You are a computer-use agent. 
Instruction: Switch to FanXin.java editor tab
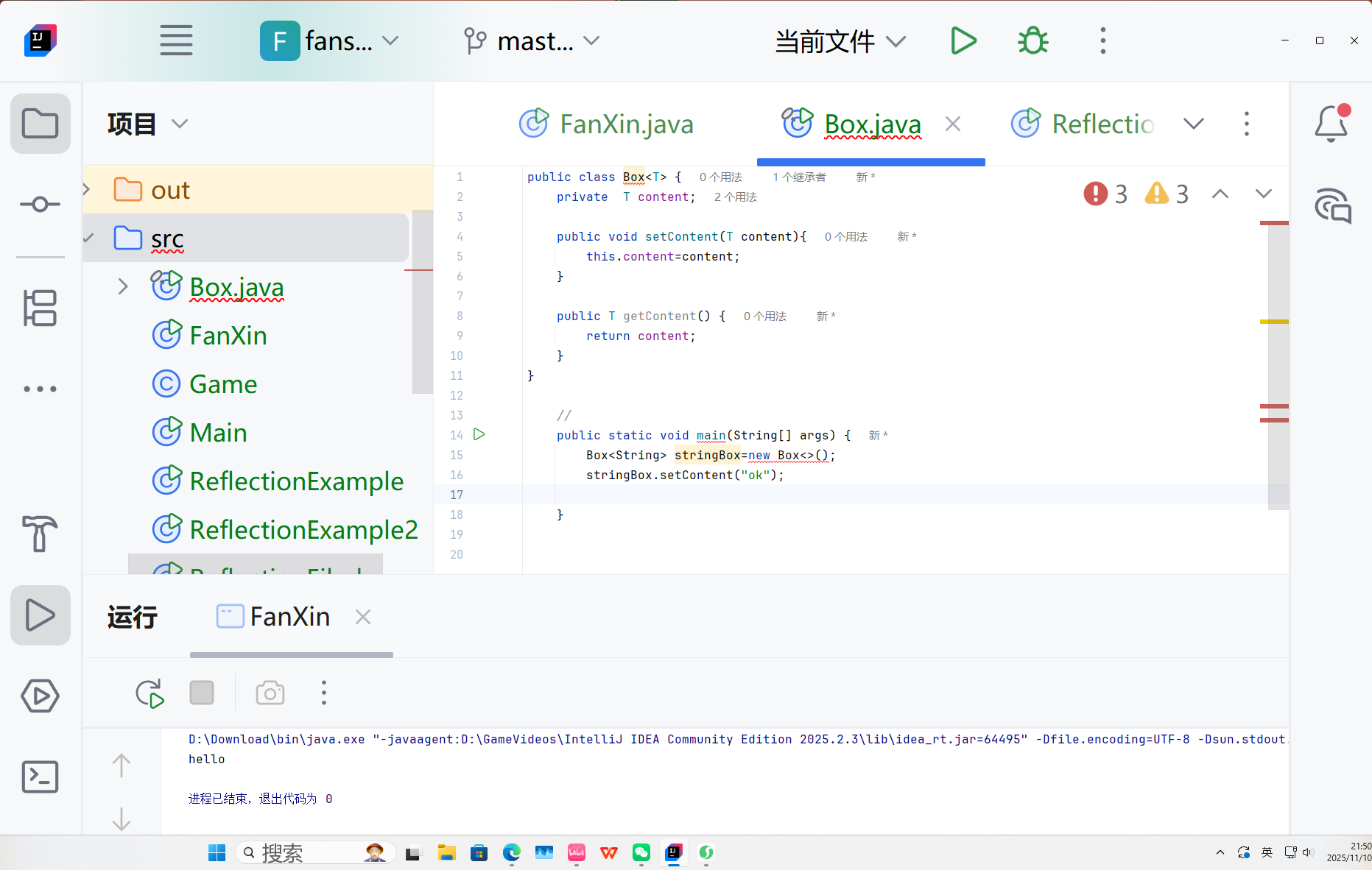click(x=606, y=124)
